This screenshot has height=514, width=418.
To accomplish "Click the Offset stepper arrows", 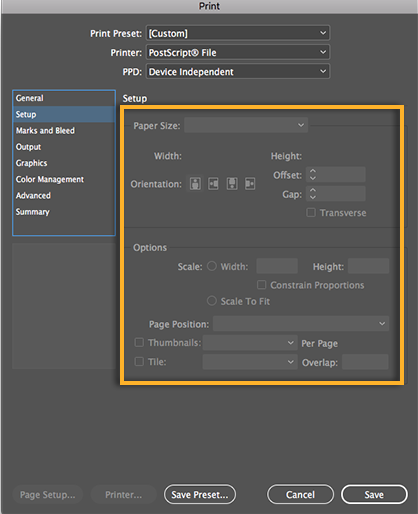I will click(313, 175).
